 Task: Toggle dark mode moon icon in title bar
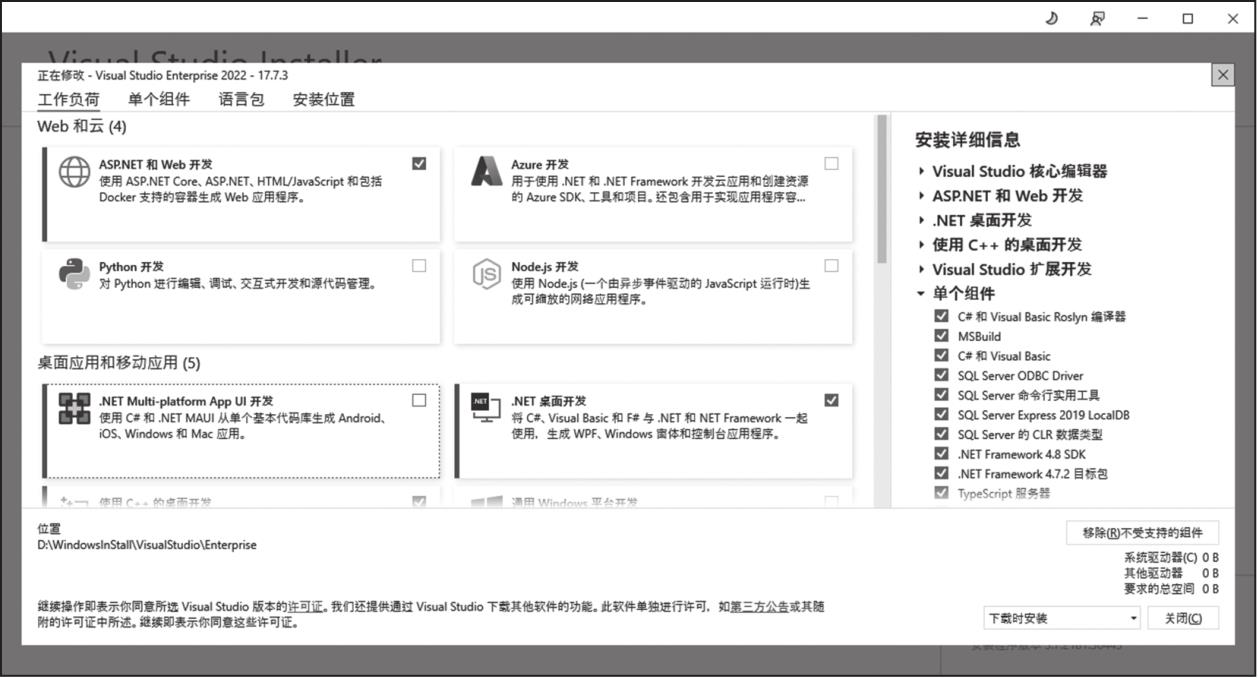point(1051,18)
